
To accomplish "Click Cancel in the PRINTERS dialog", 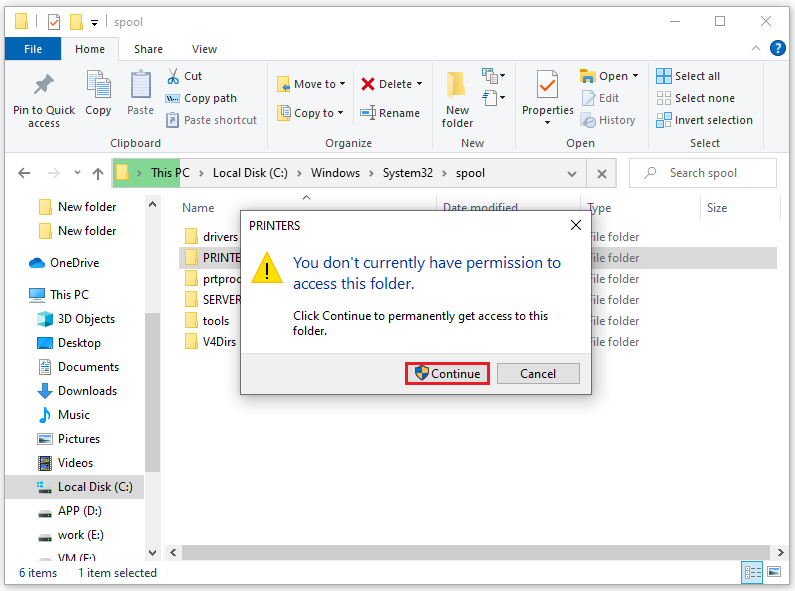I will coord(538,374).
